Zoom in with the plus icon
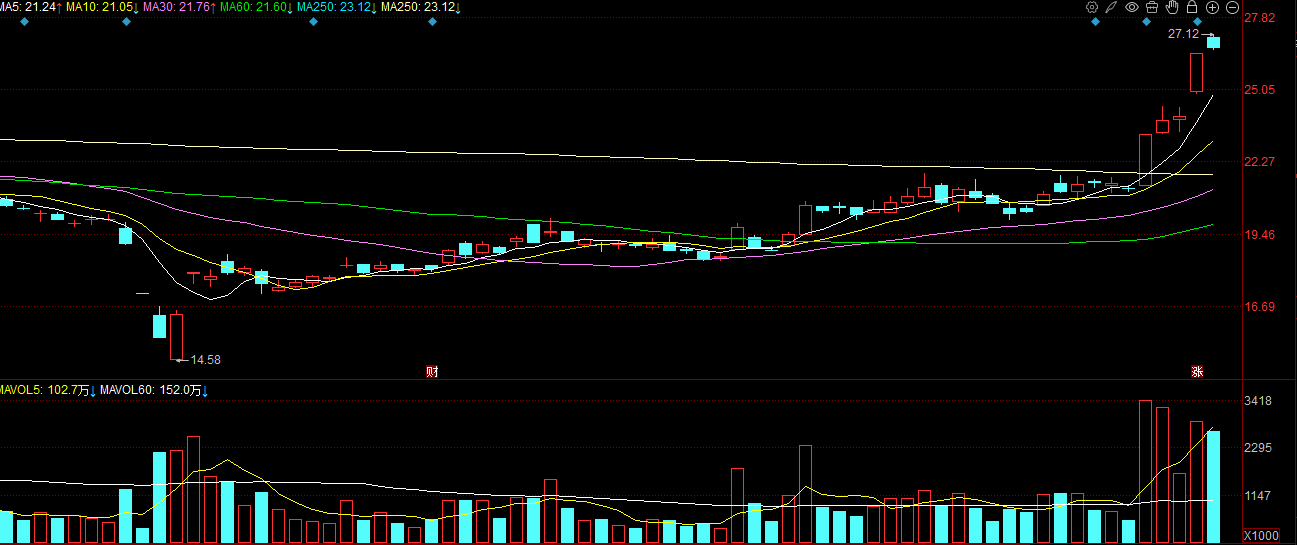Viewport: 1297px width, 545px height. (x=1212, y=7)
